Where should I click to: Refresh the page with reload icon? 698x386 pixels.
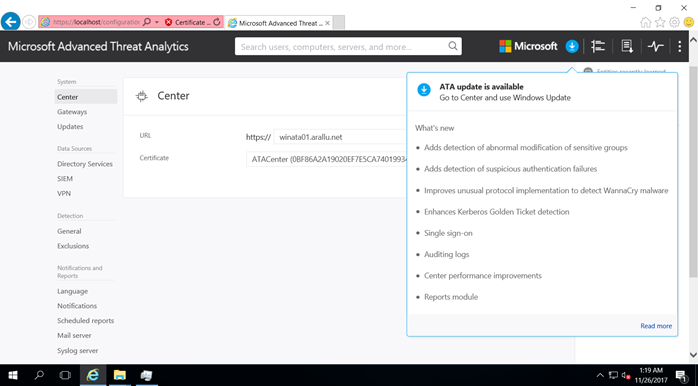pos(217,22)
